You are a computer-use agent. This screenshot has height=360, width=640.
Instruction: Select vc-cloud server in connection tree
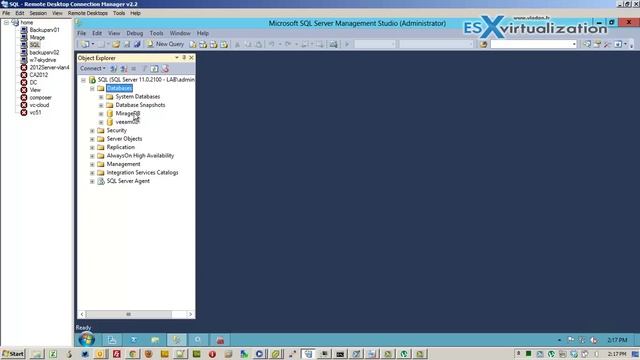point(39,105)
